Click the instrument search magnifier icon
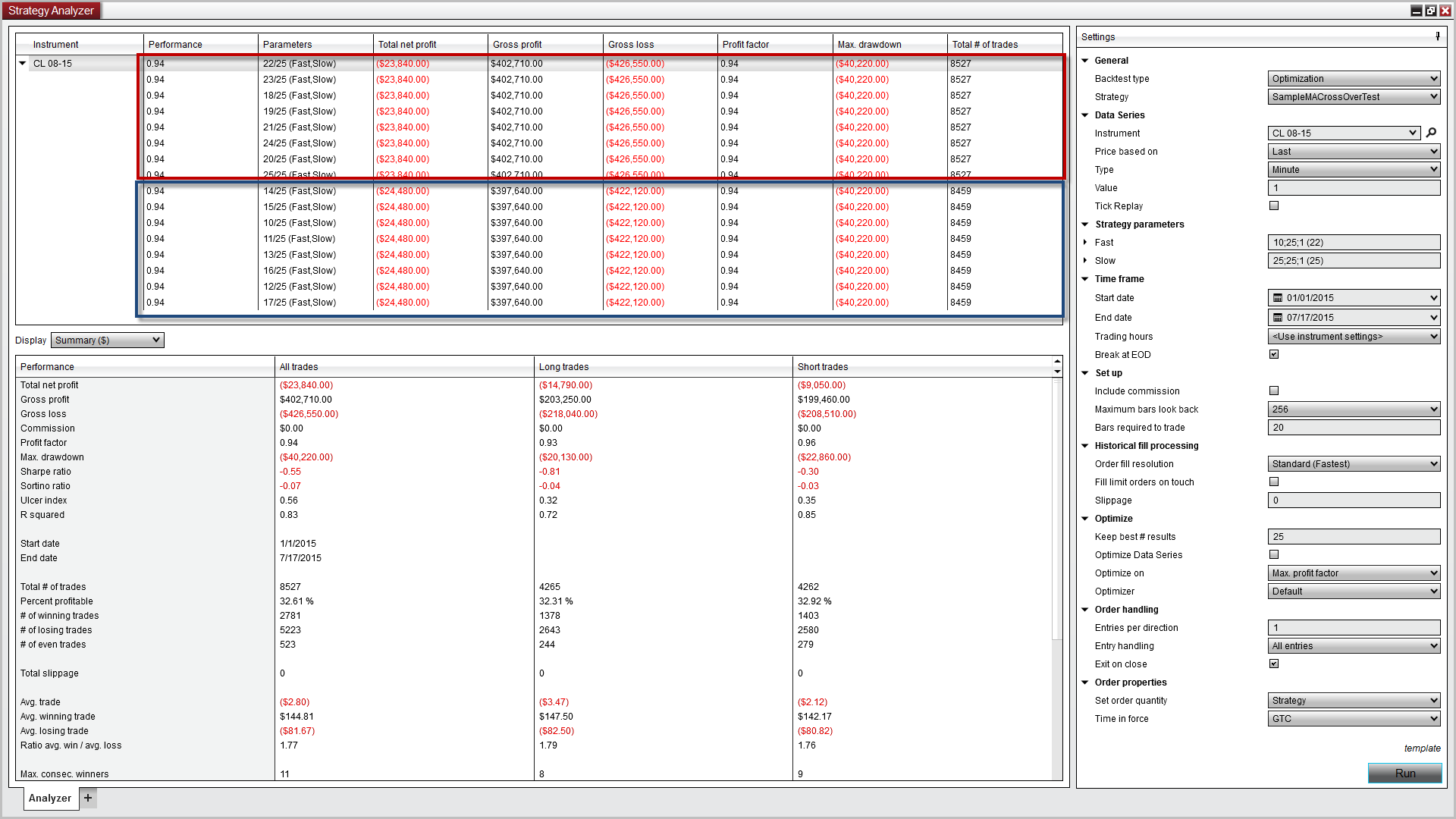The height and width of the screenshot is (819, 1456). [x=1431, y=133]
